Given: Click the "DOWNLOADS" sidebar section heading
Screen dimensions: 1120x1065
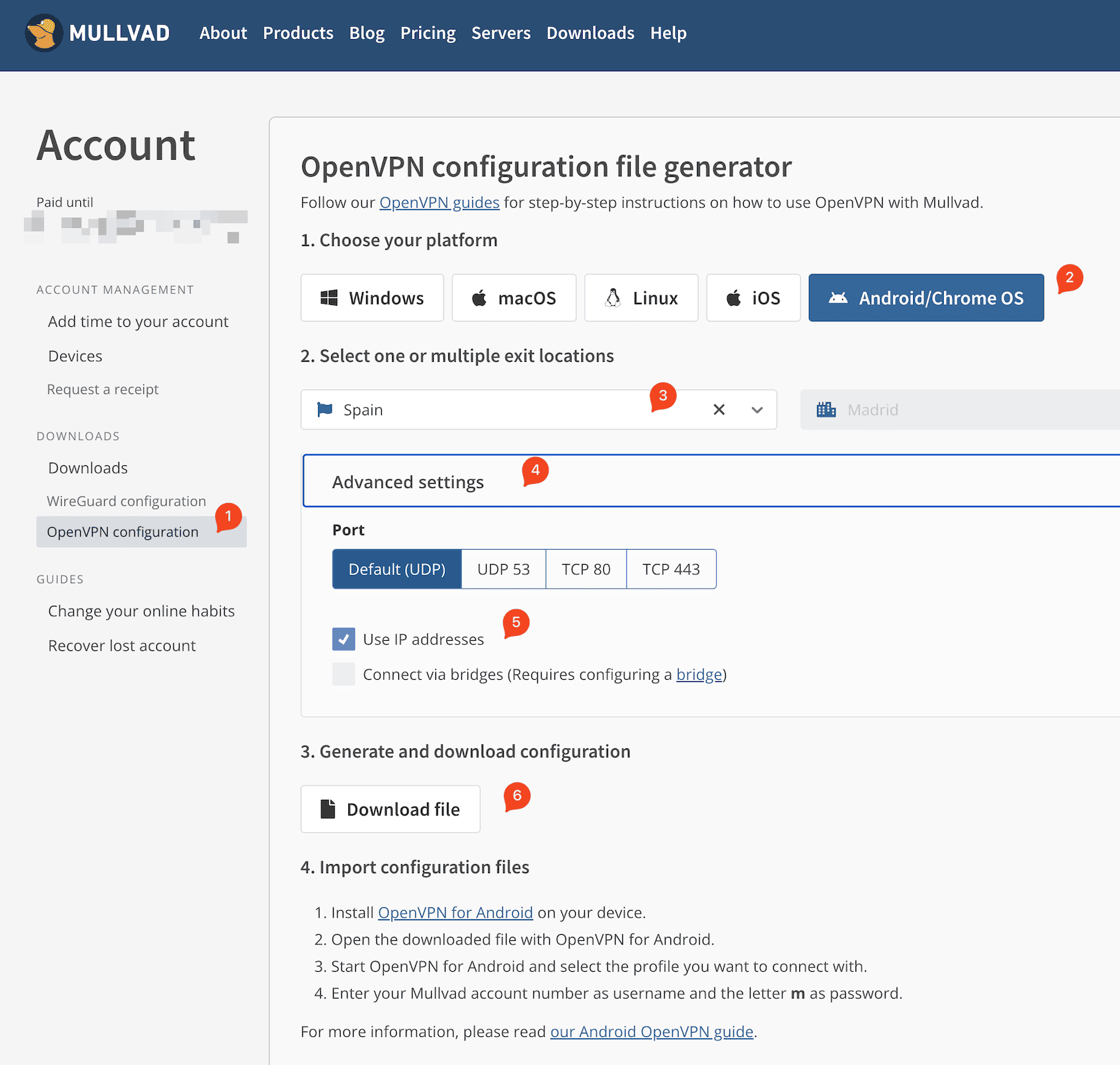Looking at the screenshot, I should pyautogui.click(x=78, y=437).
